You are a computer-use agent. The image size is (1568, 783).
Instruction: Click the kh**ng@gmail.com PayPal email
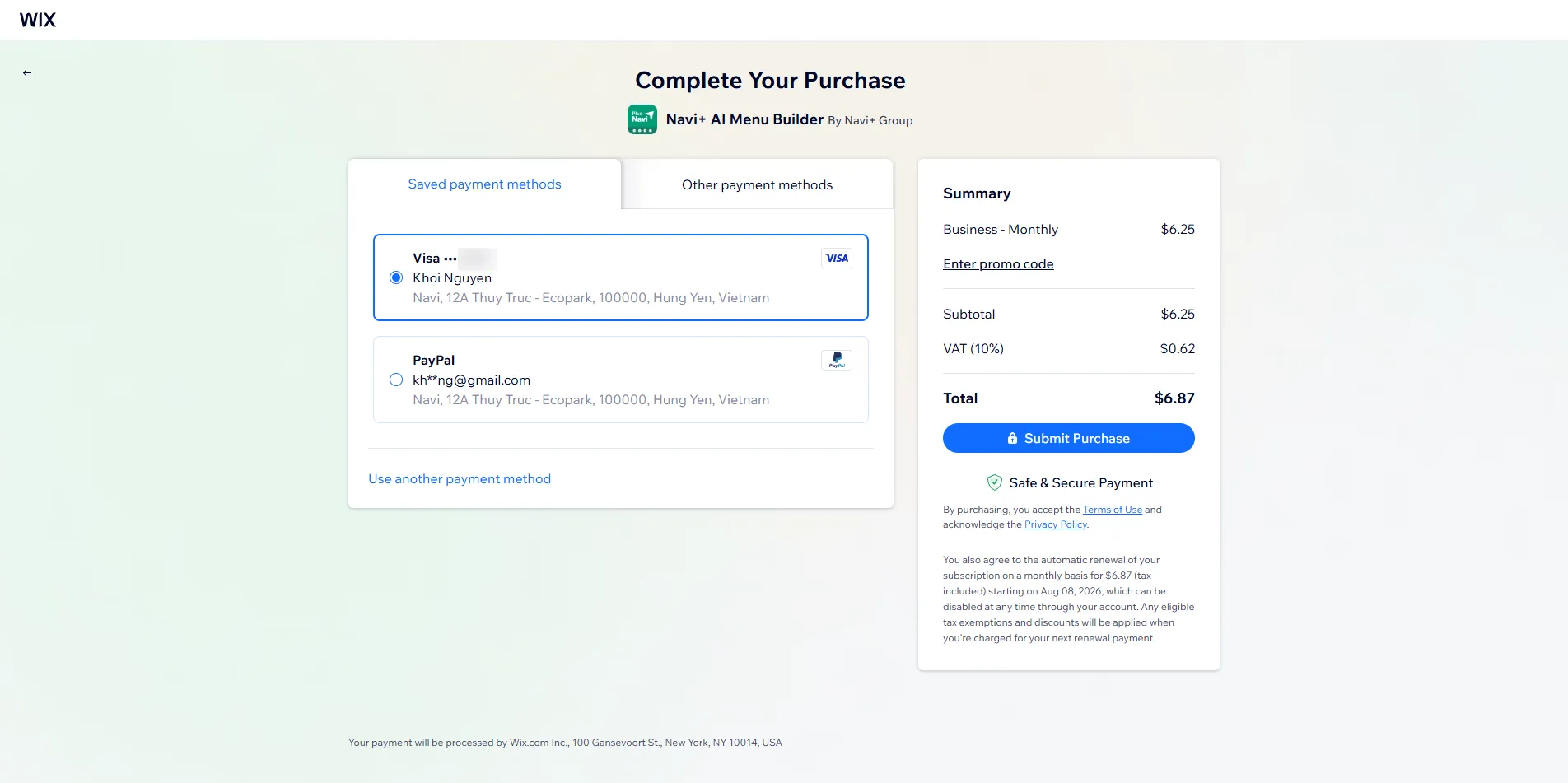[471, 380]
